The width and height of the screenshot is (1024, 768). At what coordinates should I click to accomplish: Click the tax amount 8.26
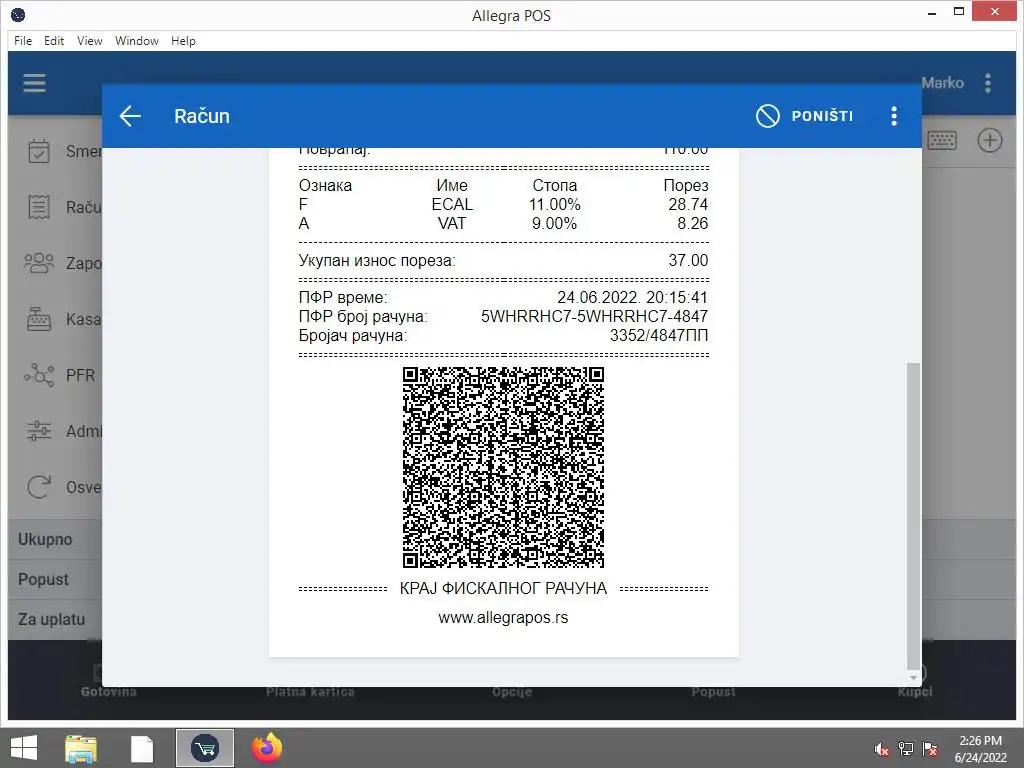click(x=692, y=223)
